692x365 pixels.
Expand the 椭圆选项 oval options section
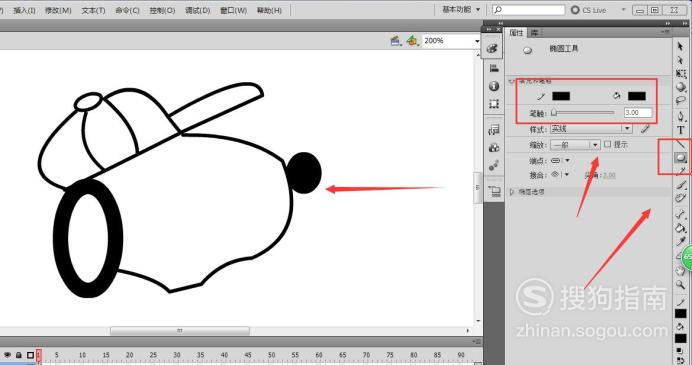click(x=512, y=192)
